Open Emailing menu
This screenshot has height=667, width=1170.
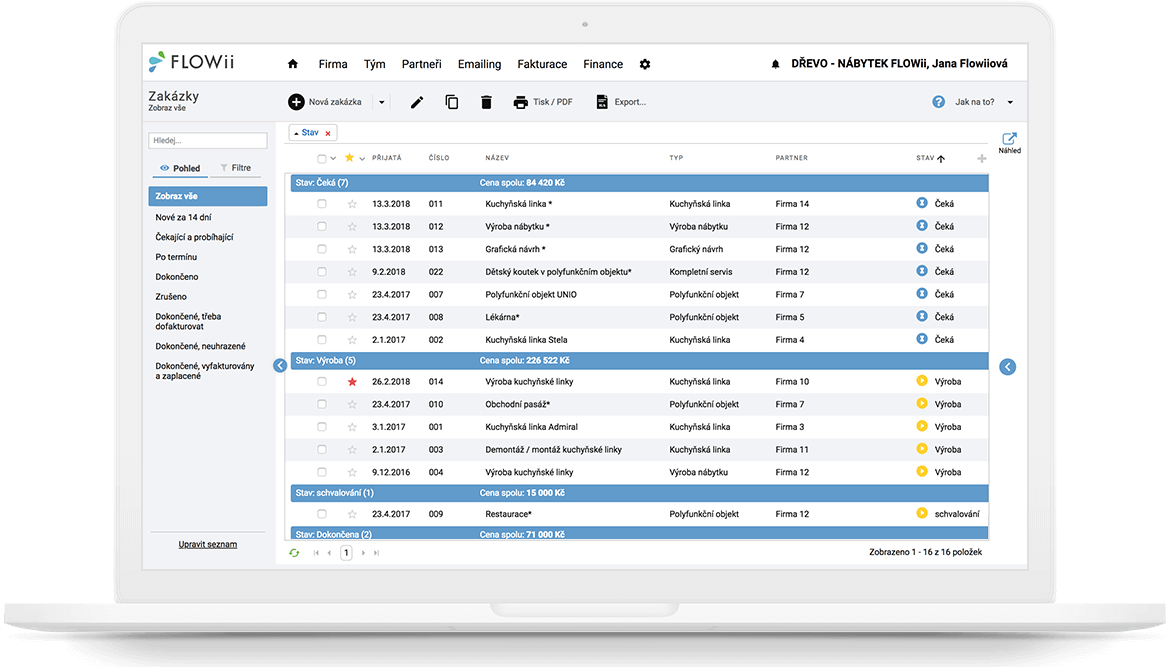coord(479,64)
